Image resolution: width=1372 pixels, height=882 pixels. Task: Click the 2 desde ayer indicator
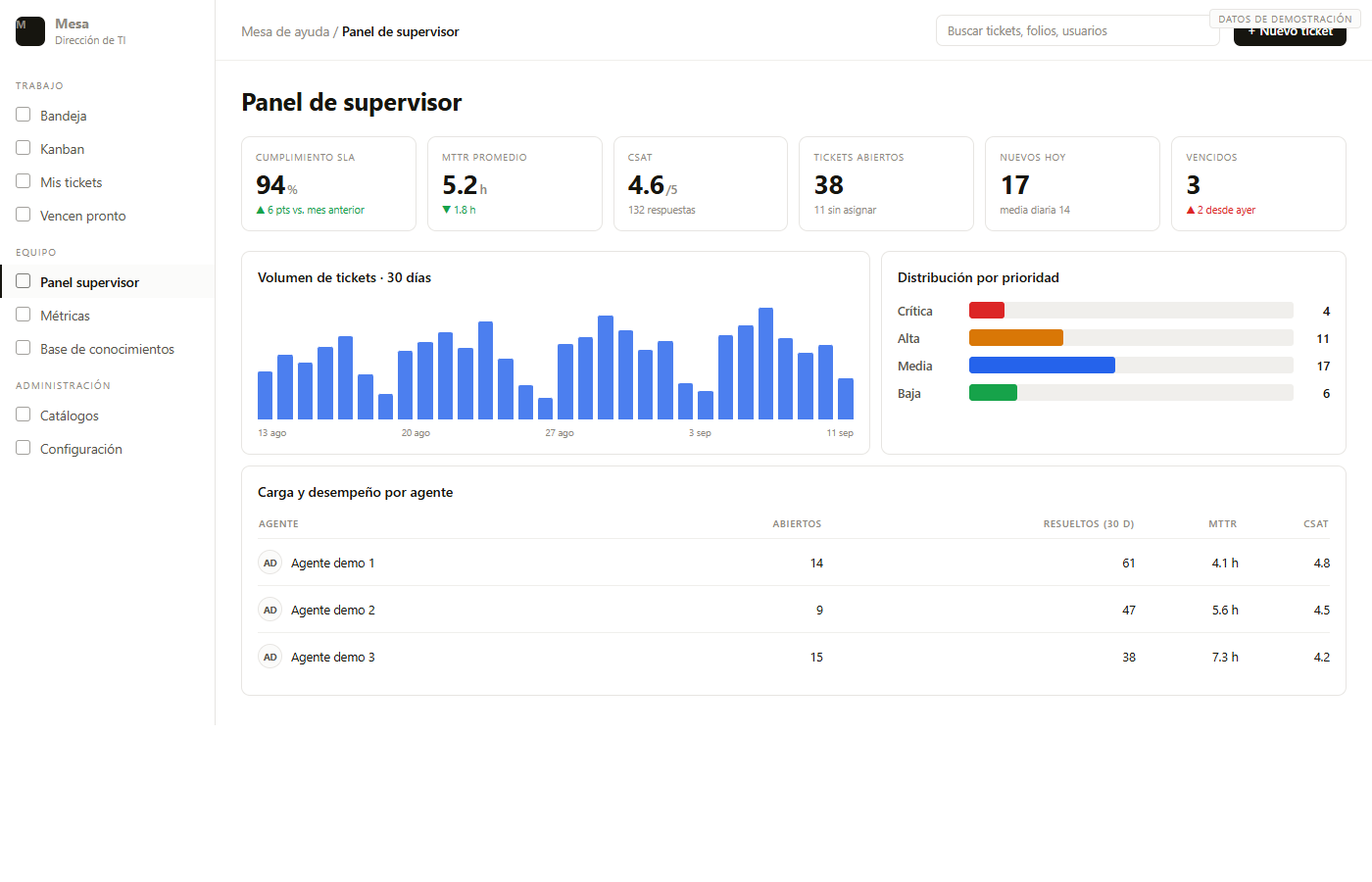click(1221, 210)
